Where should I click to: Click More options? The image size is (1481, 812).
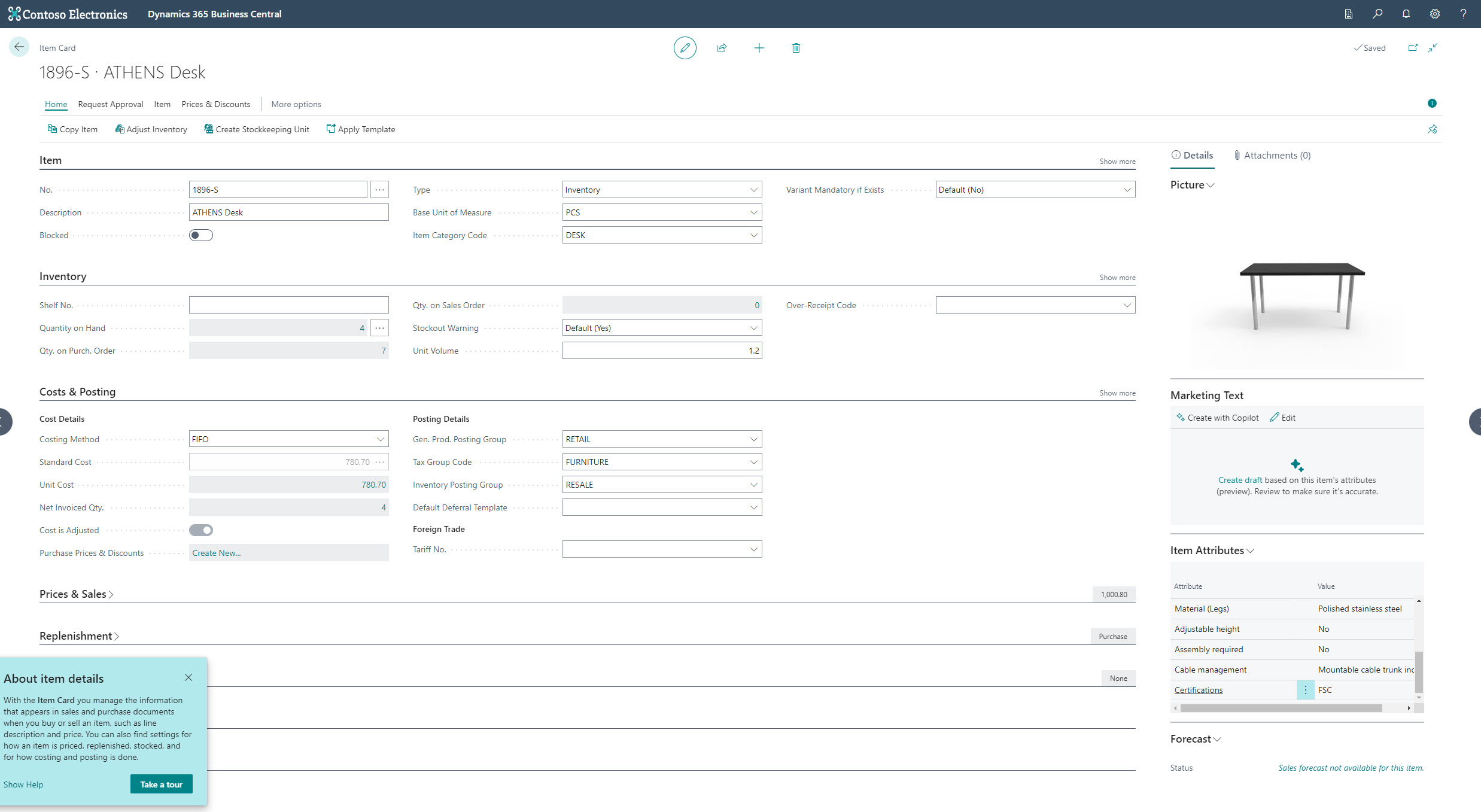click(296, 104)
